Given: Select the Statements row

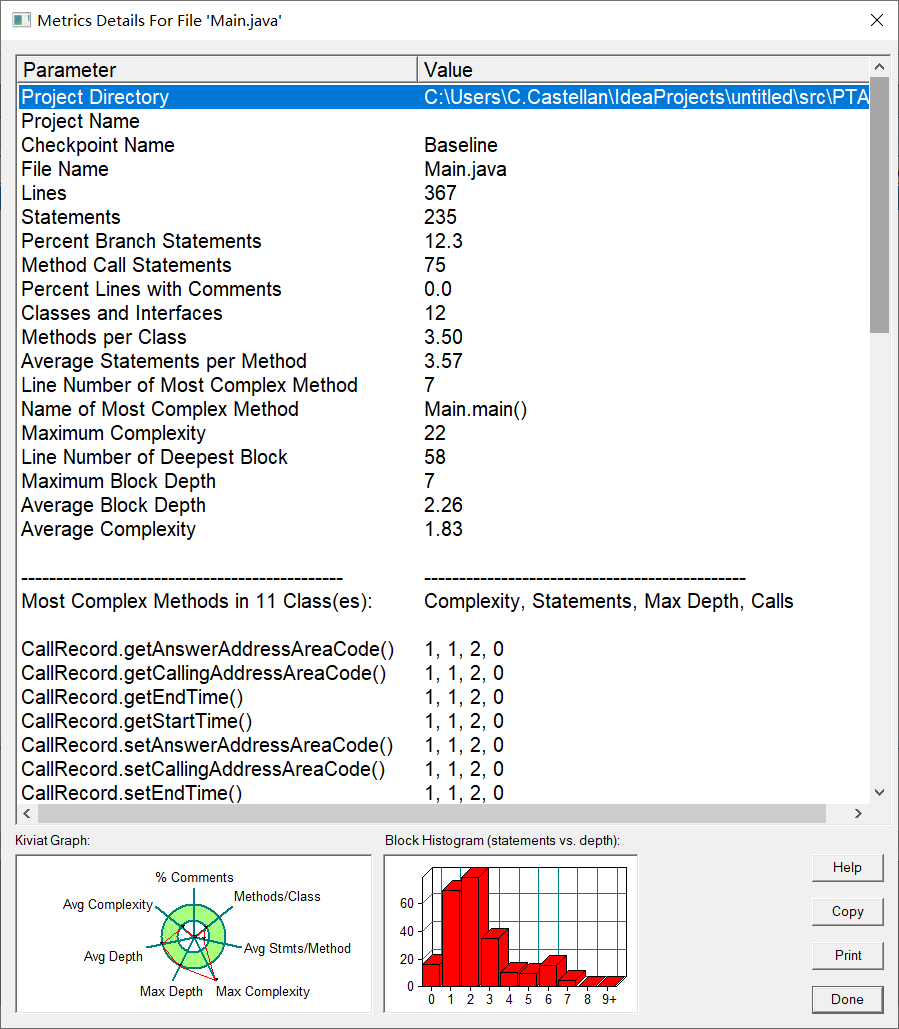Looking at the screenshot, I should 444,217.
